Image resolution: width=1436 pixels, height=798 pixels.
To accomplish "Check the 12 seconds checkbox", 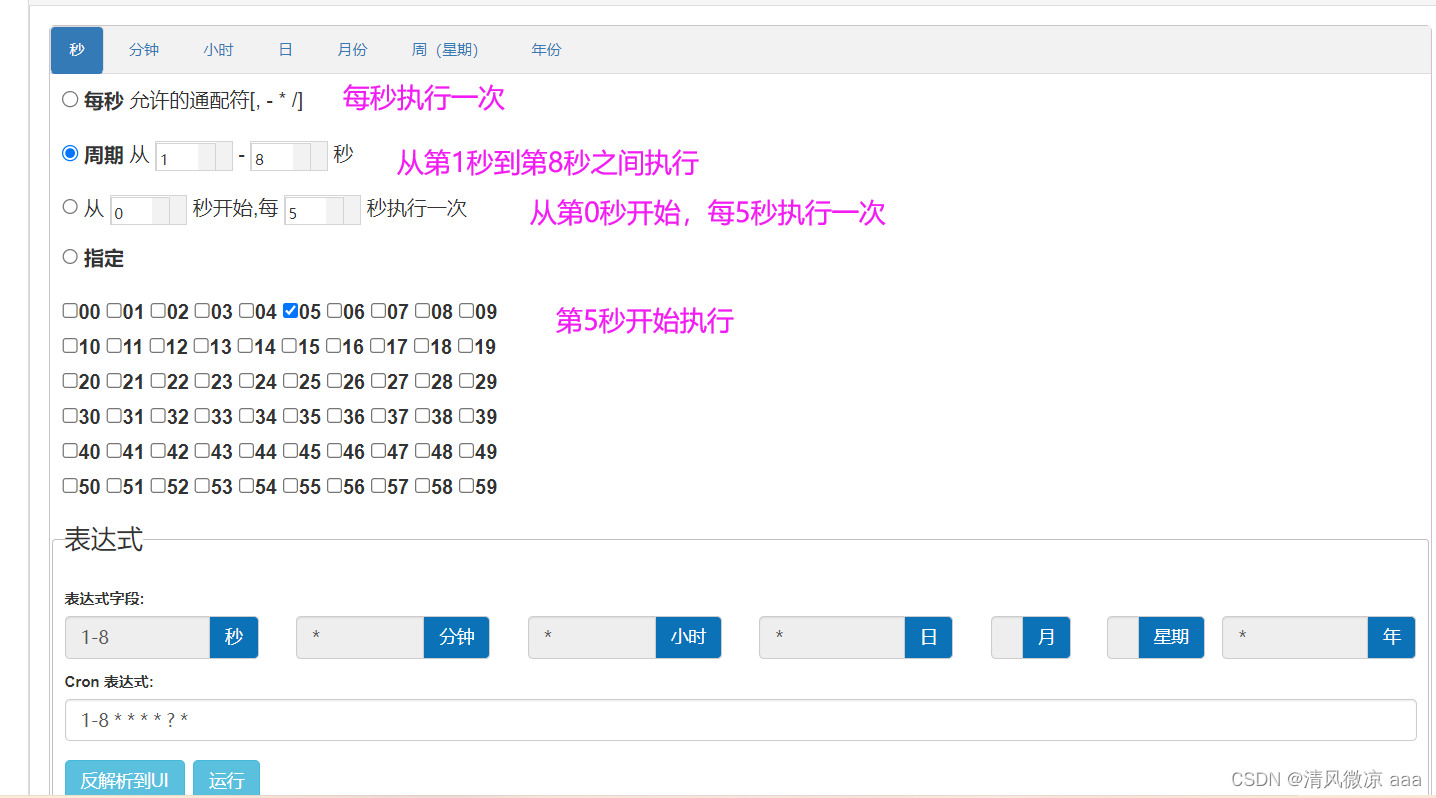I will (157, 346).
